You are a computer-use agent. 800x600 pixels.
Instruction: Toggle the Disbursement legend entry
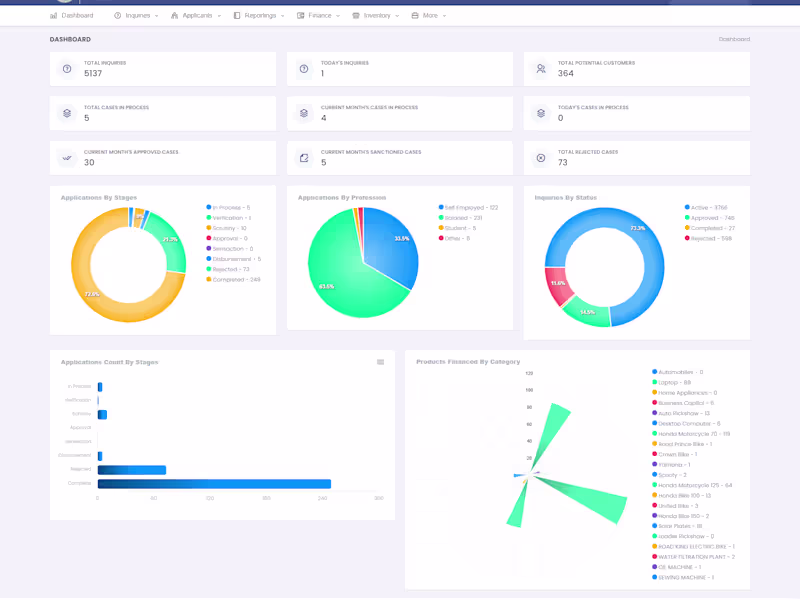(x=234, y=259)
